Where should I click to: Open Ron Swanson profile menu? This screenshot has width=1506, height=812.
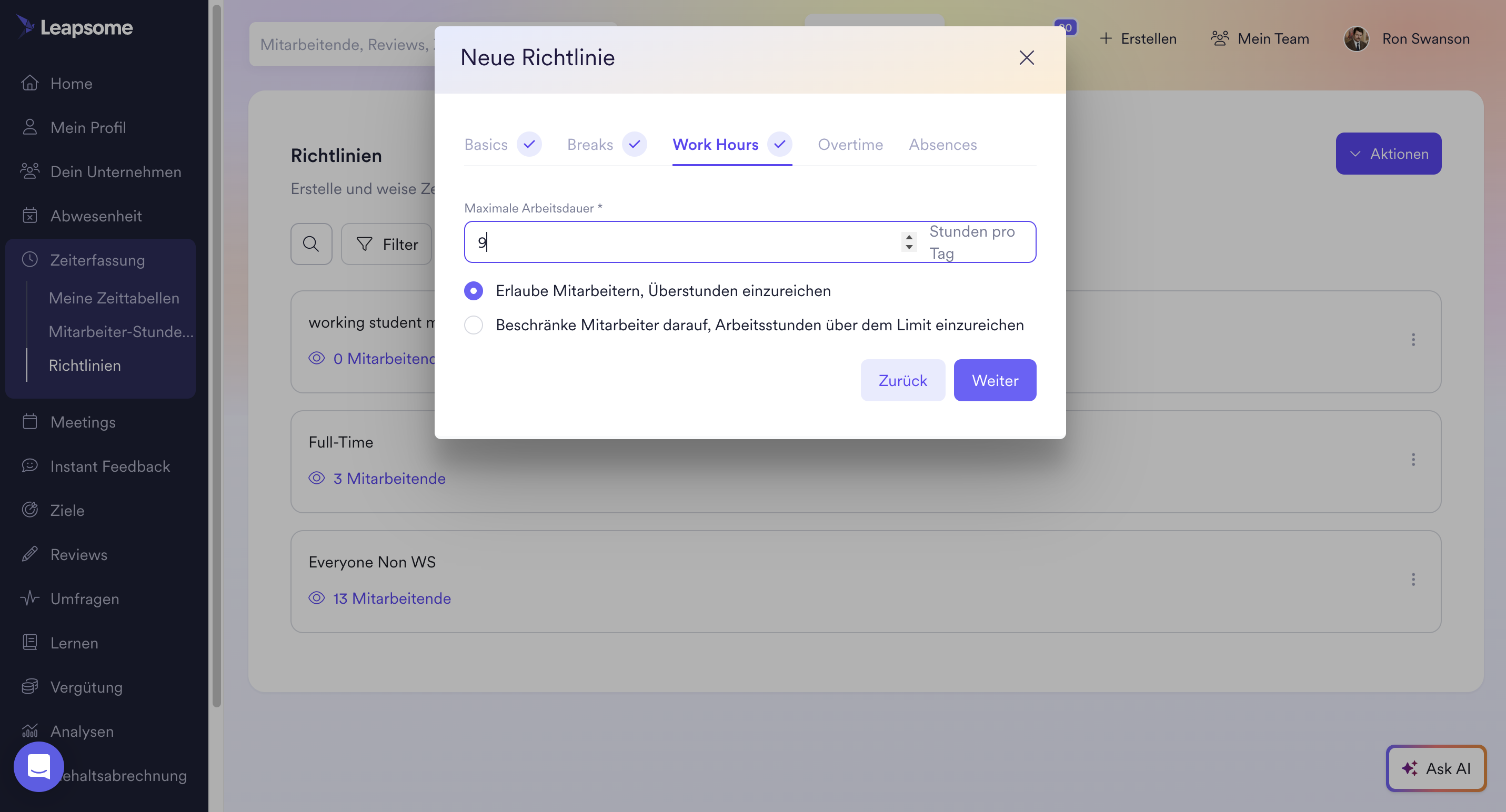(x=1407, y=38)
